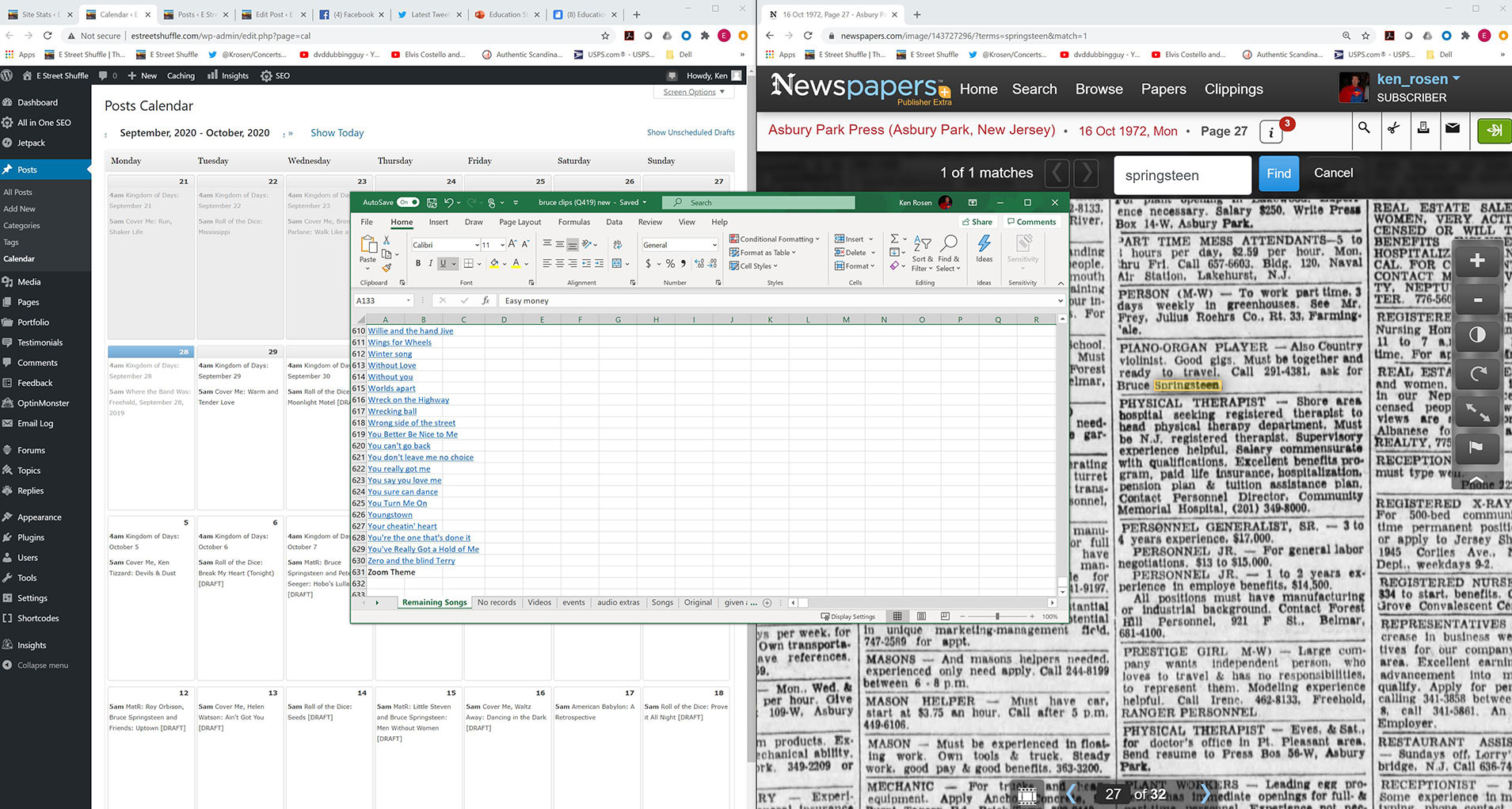Click the Font Color swatch button
The image size is (1512, 809).
(x=516, y=263)
